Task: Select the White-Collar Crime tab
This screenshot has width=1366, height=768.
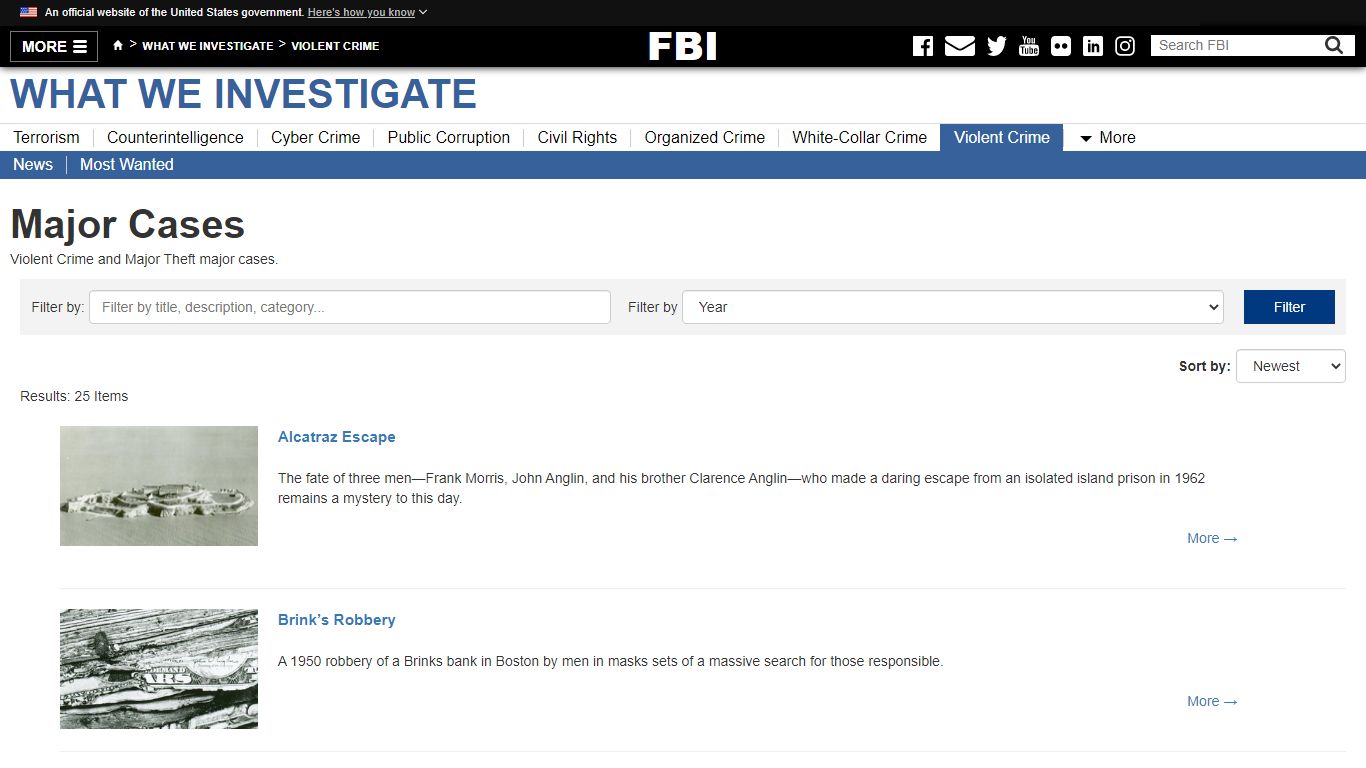Action: pos(859,138)
